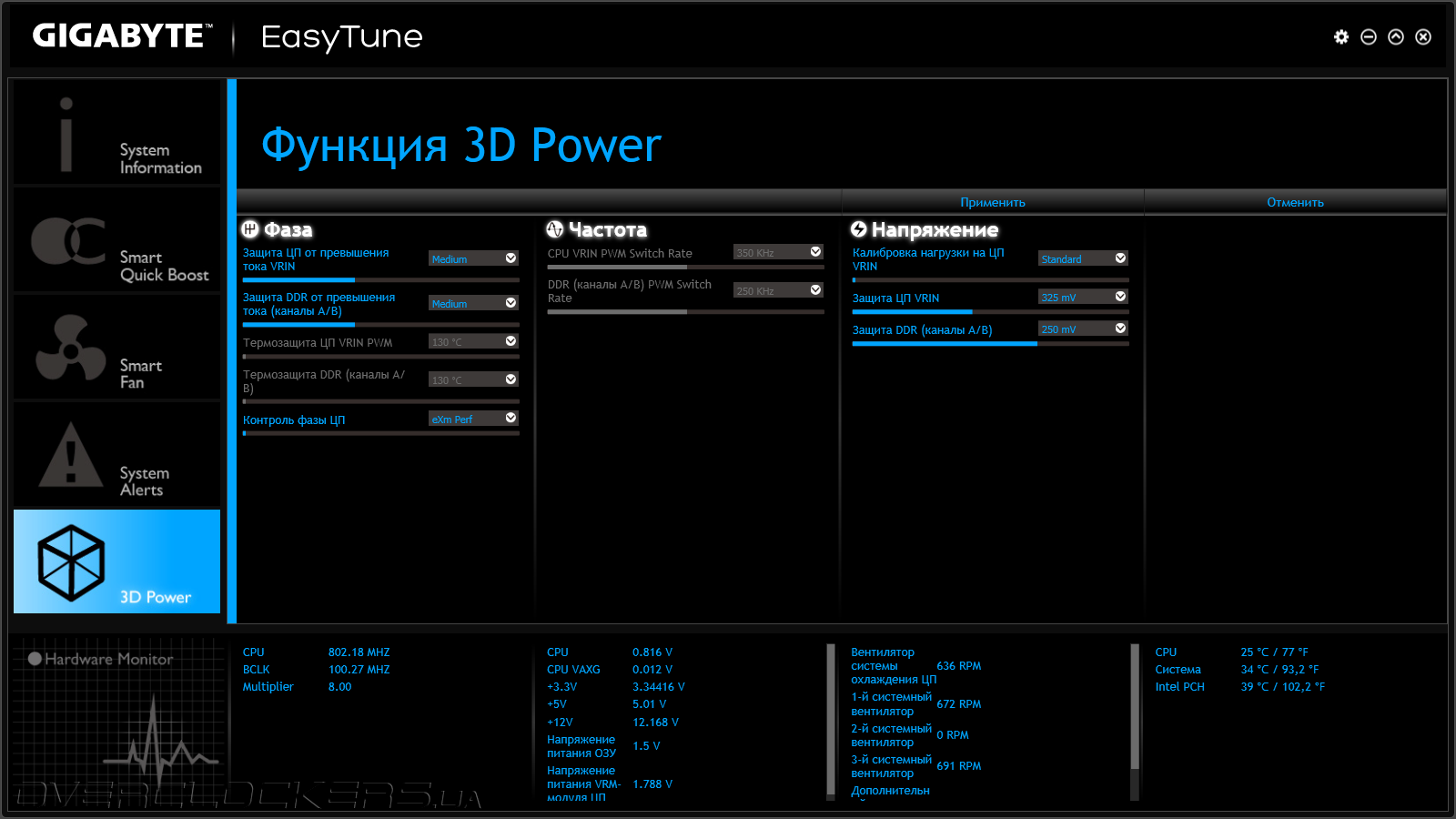This screenshot has height=819, width=1456.
Task: Select the System Alerts tab
Action: click(116, 455)
